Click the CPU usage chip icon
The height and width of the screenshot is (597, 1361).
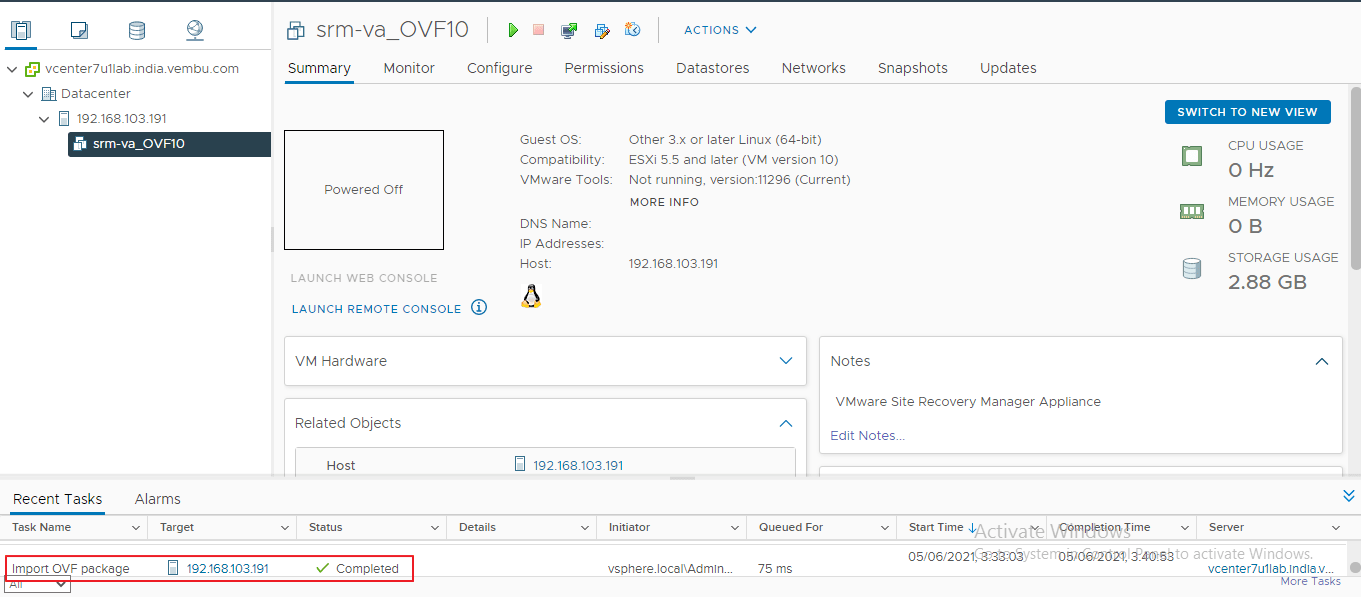[x=1191, y=156]
